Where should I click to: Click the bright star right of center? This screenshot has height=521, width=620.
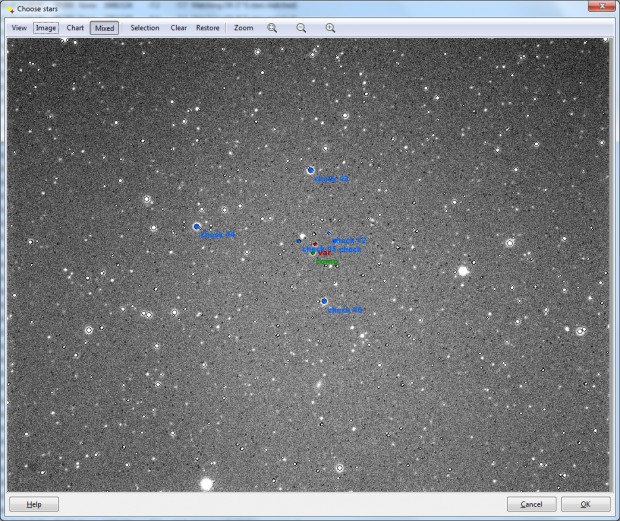[463, 271]
